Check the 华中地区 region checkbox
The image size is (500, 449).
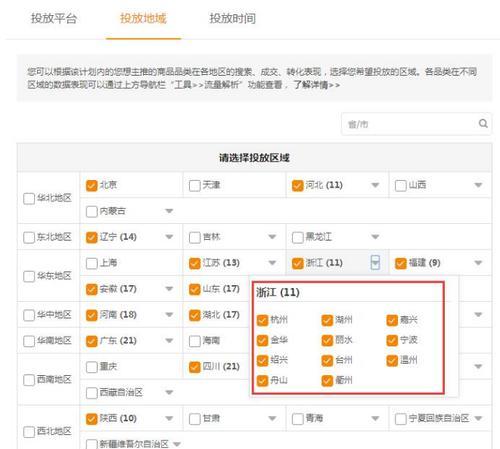click(x=29, y=315)
